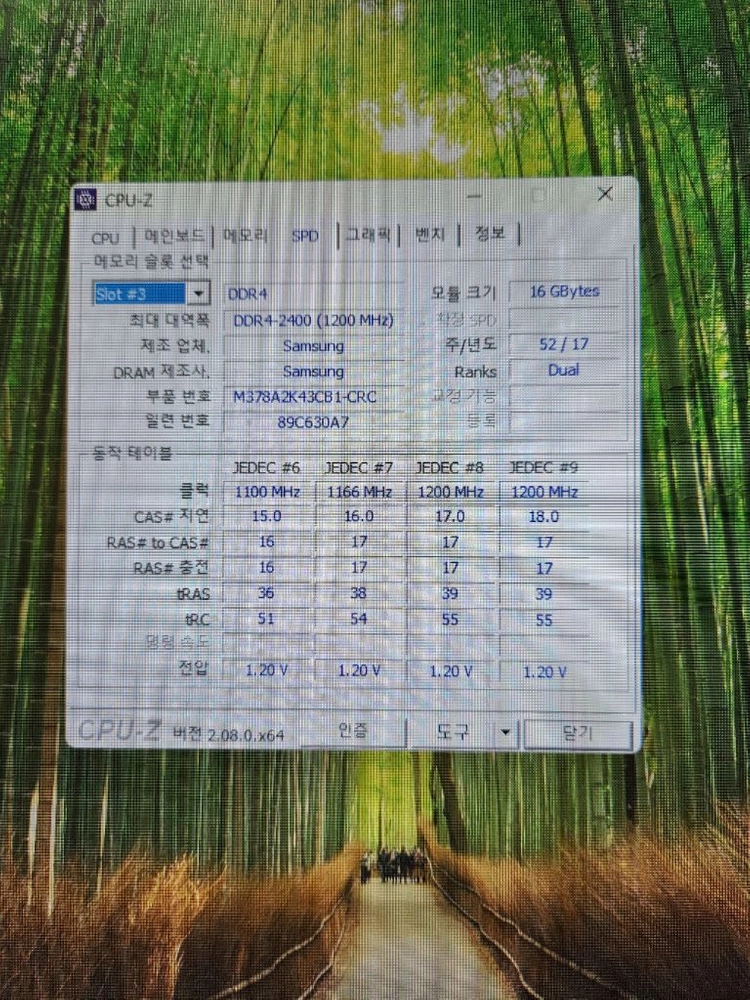This screenshot has width=750, height=1000.
Task: Click the CPU-Z app icon in title bar
Action: point(85,200)
